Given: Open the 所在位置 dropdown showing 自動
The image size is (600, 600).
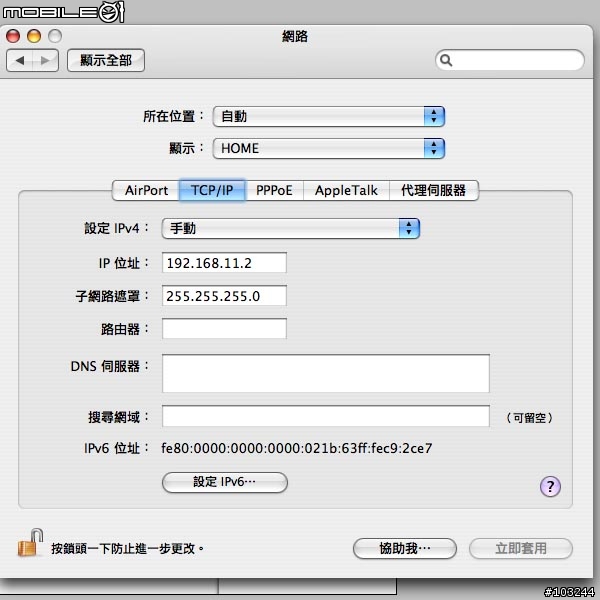Looking at the screenshot, I should (x=329, y=116).
